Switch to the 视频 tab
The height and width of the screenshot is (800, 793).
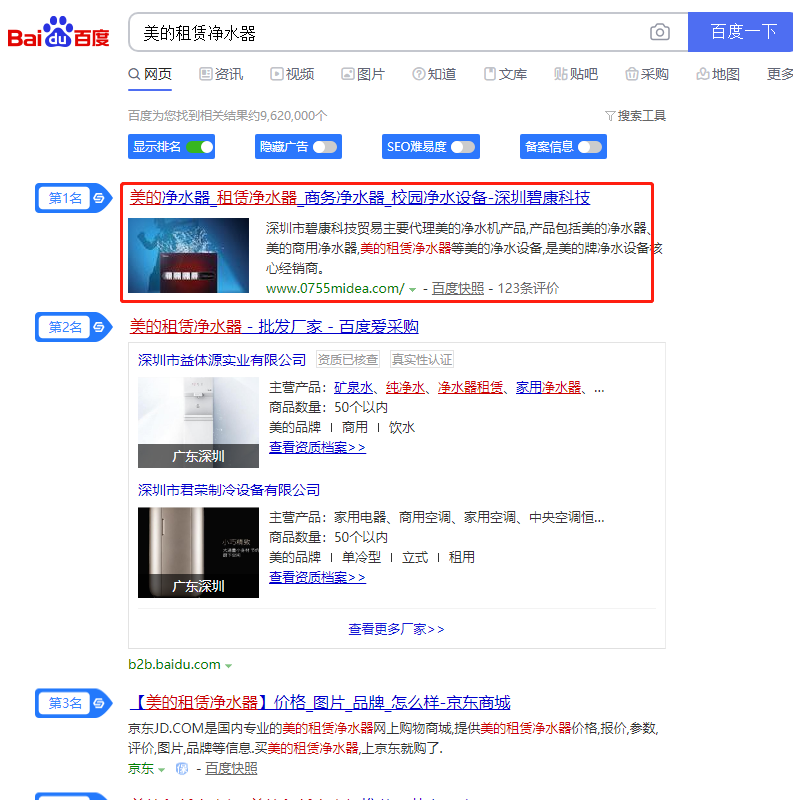[292, 74]
